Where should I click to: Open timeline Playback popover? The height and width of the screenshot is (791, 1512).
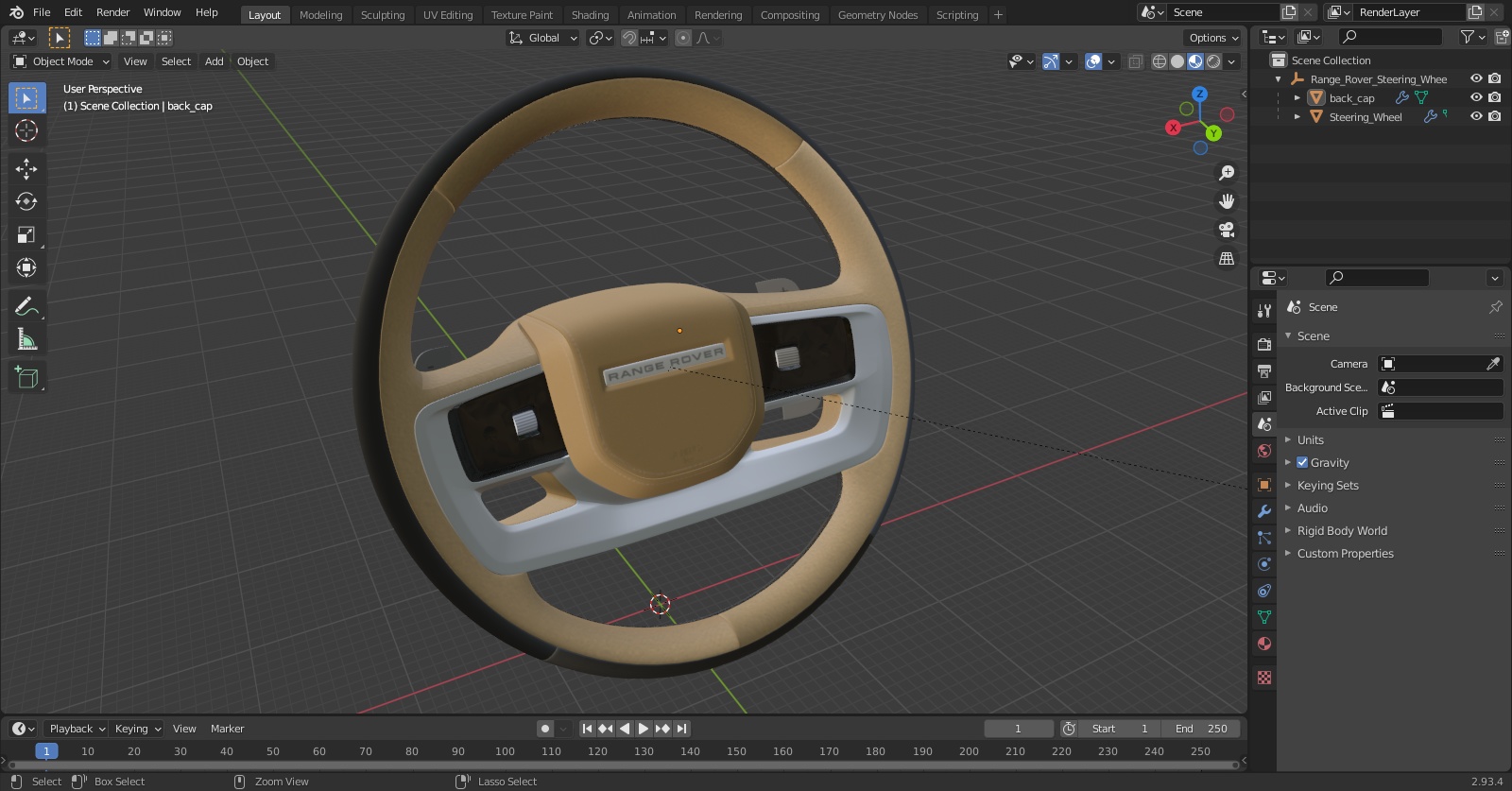(77, 729)
